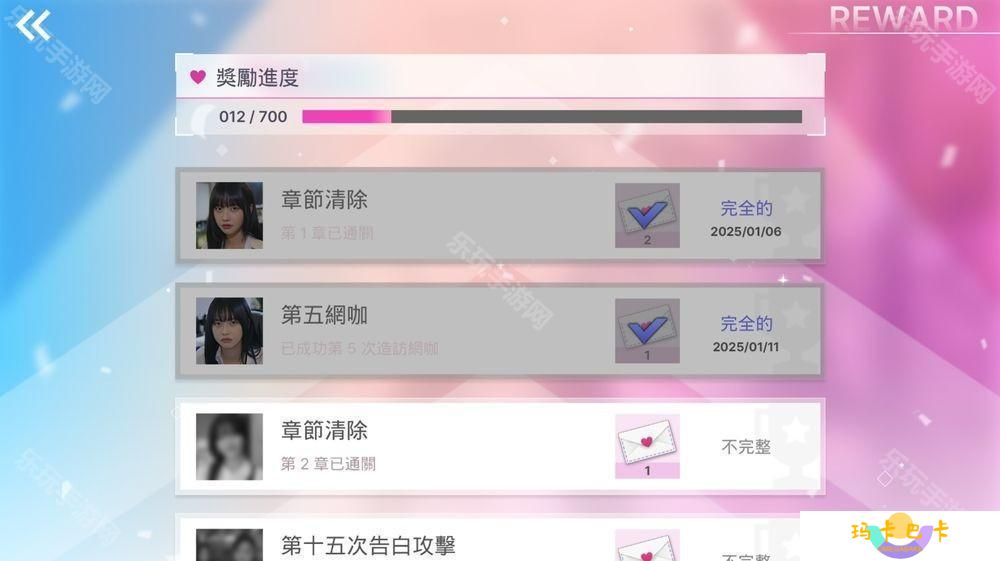Open the 第十五次告白攻擊 reward entry
The height and width of the screenshot is (561, 1000).
(500, 538)
